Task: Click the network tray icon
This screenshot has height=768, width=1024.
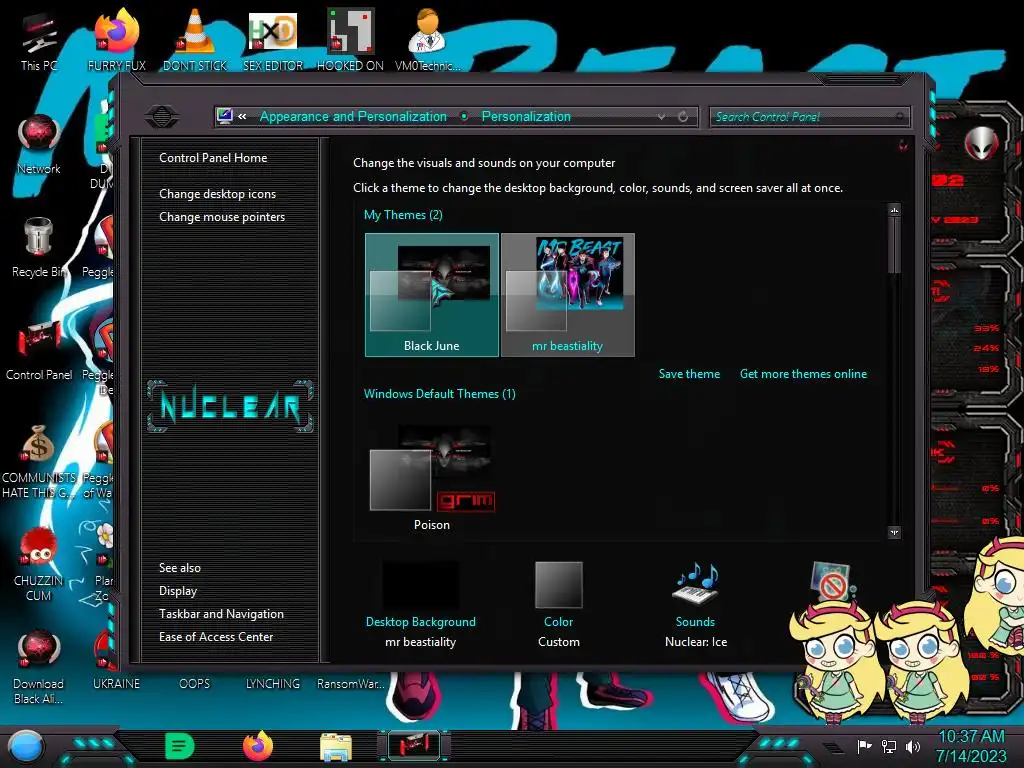Action: pos(889,746)
